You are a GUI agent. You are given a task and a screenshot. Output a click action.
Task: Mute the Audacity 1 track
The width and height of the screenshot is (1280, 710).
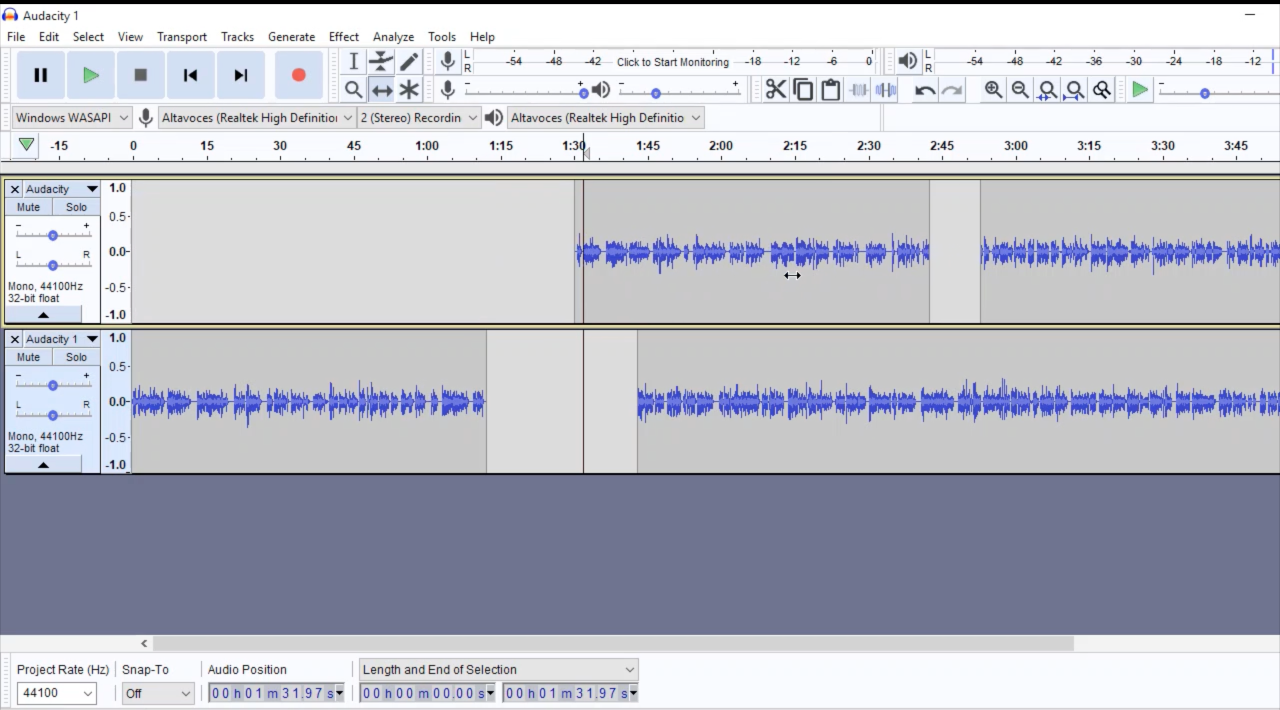pos(28,357)
